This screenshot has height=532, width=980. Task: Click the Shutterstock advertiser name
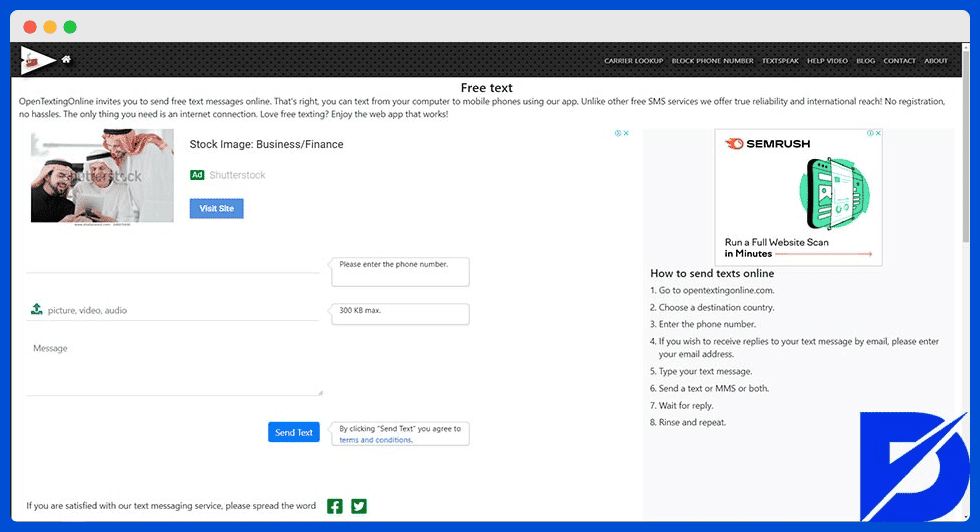point(237,175)
